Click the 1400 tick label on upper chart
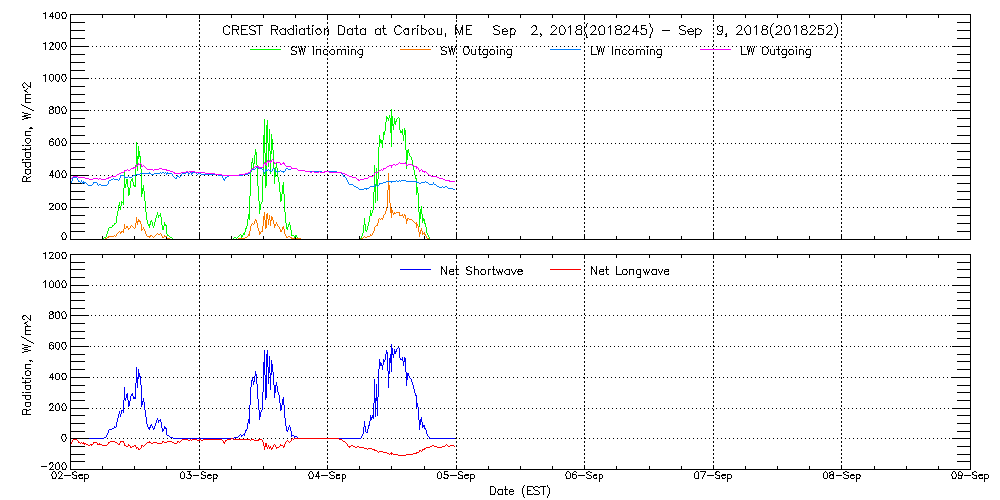 (x=52, y=18)
